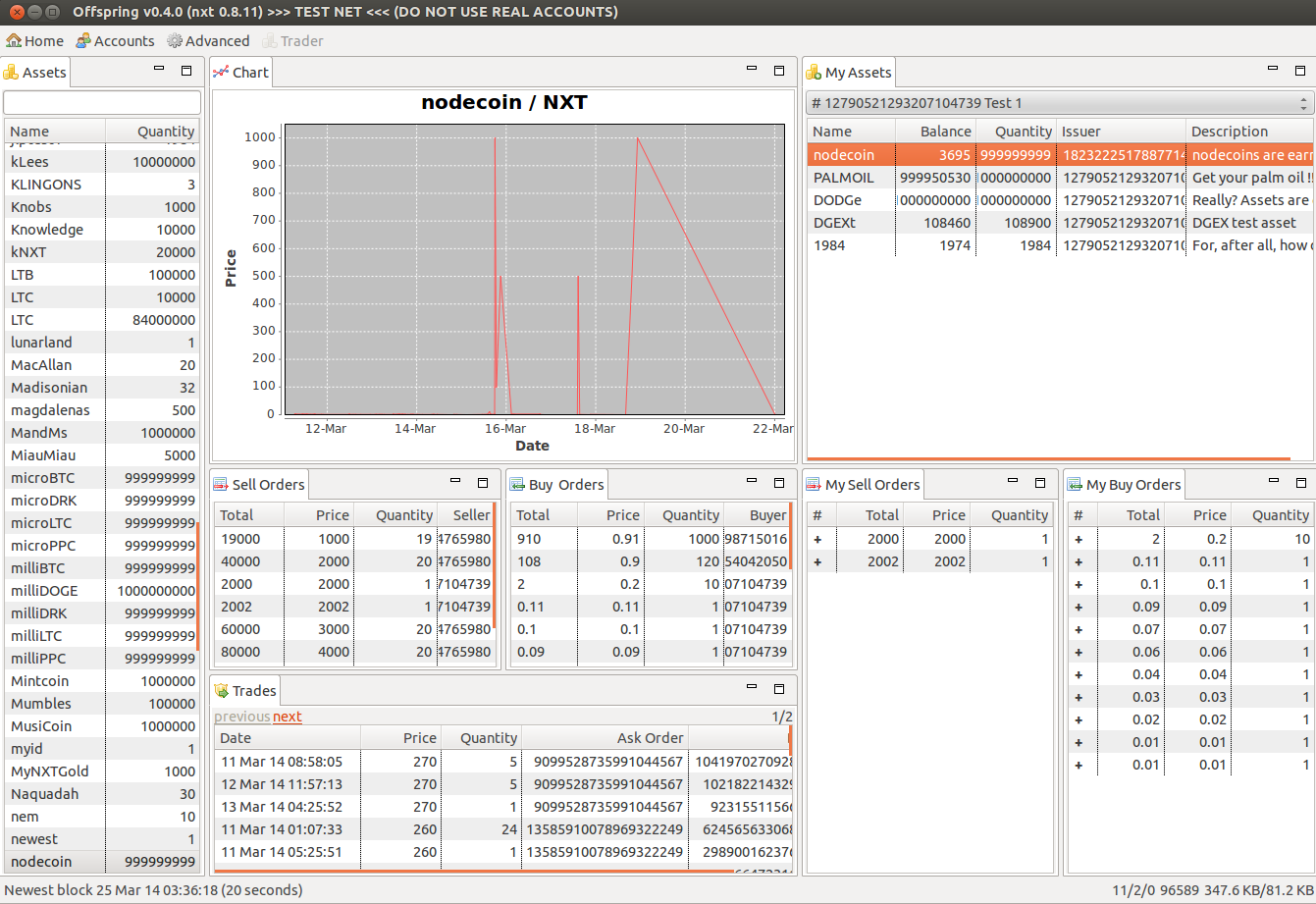1316x904 pixels.
Task: Open the Accounts toolbar item
Action: coord(115,41)
